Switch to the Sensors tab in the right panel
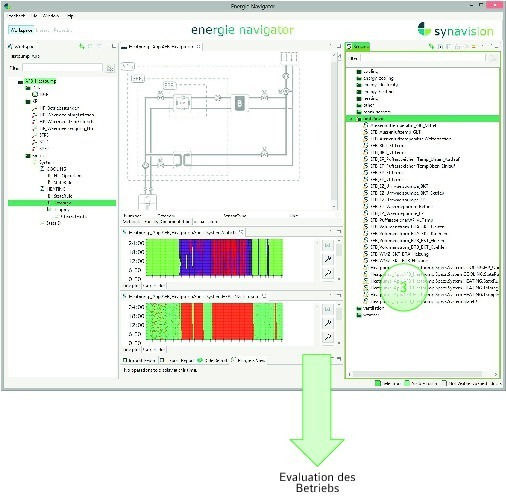 click(x=357, y=47)
